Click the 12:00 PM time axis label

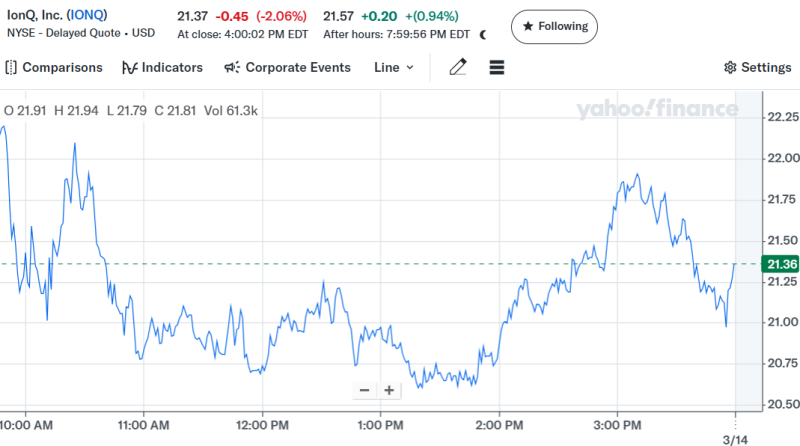click(x=262, y=425)
